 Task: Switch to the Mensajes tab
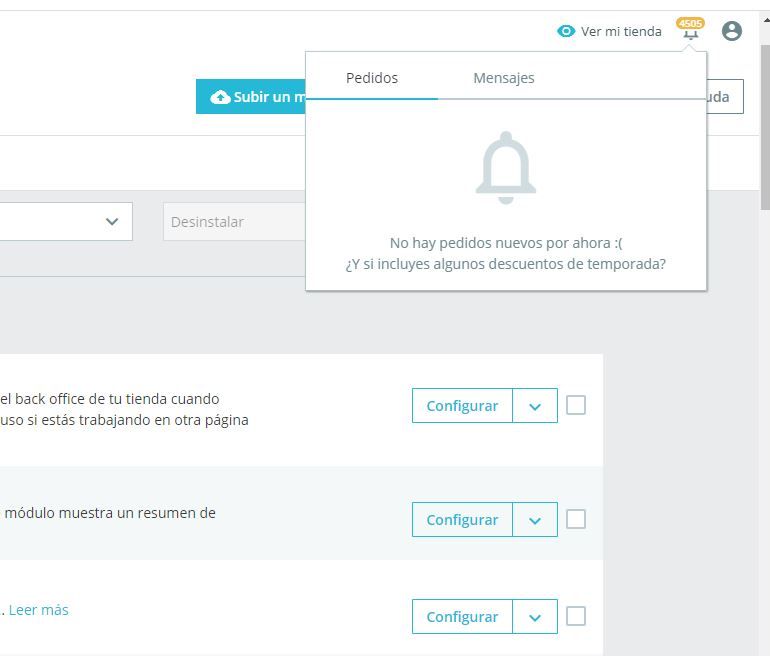click(x=504, y=78)
